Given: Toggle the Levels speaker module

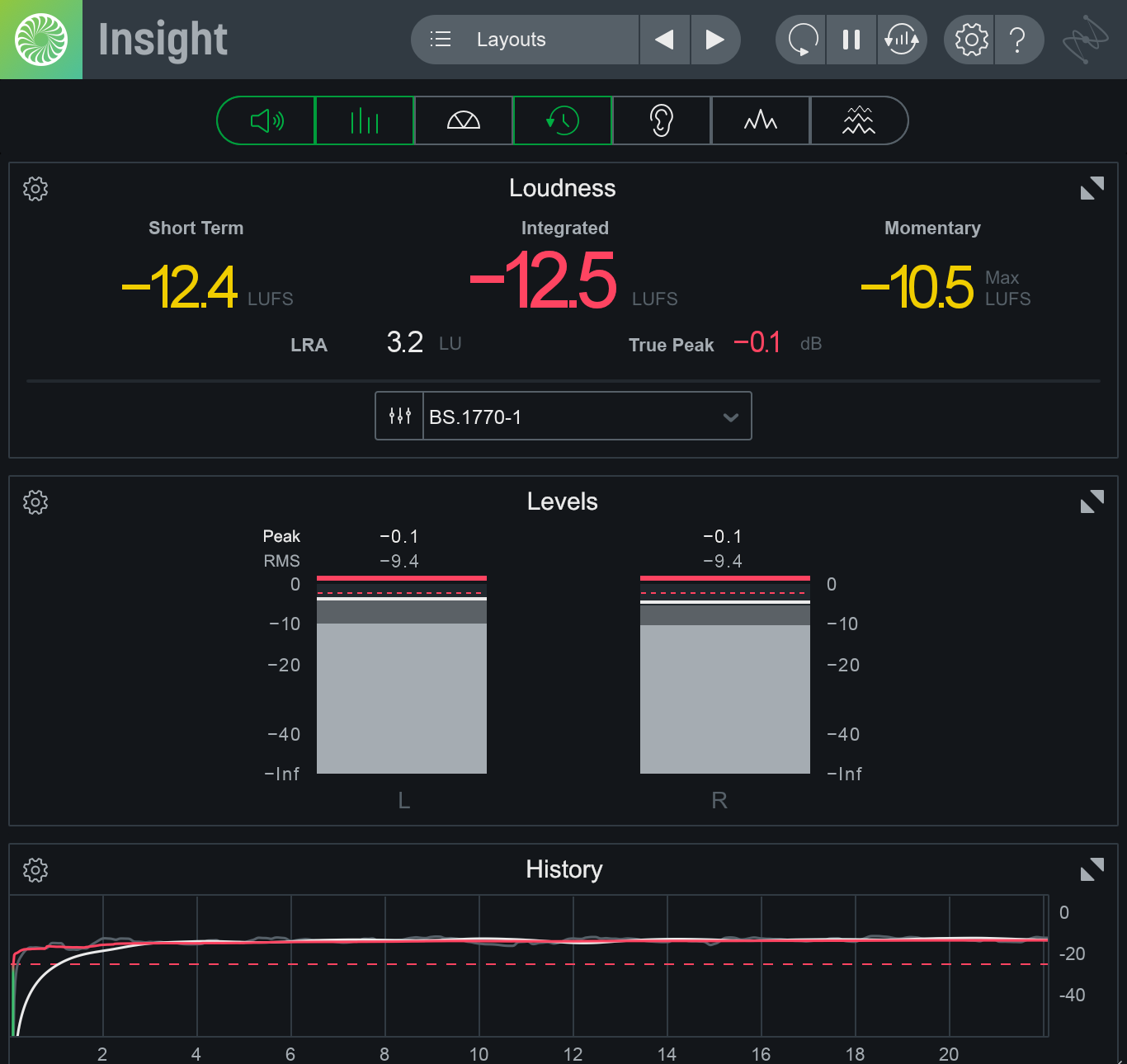Looking at the screenshot, I should tap(266, 120).
